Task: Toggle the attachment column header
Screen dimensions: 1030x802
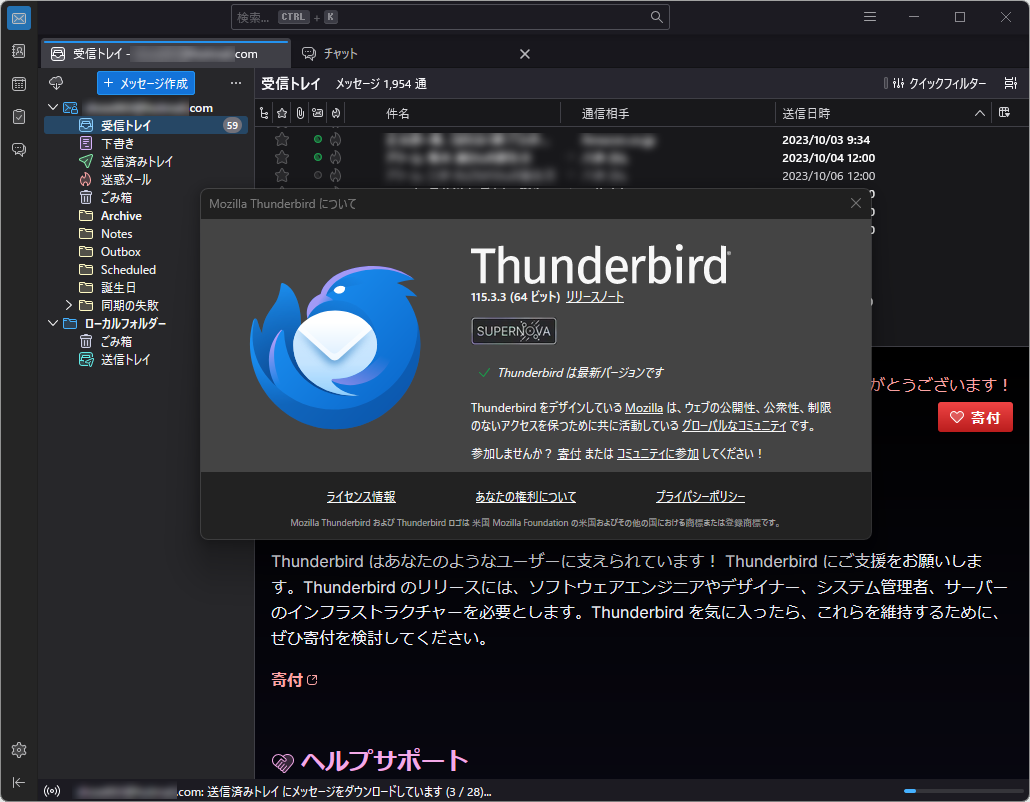Action: (300, 113)
